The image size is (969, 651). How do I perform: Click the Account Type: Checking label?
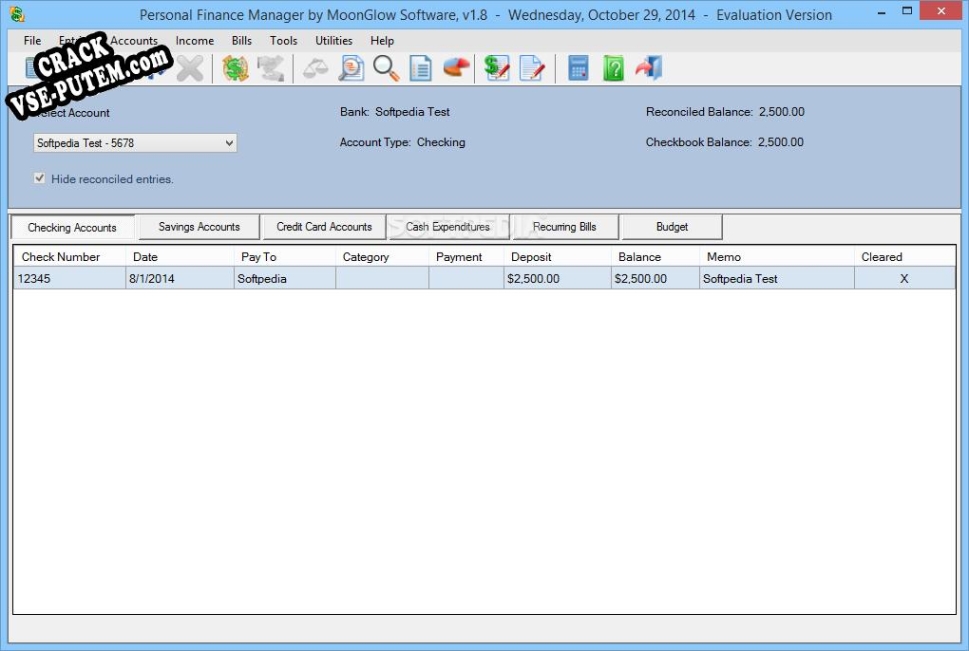(x=402, y=142)
